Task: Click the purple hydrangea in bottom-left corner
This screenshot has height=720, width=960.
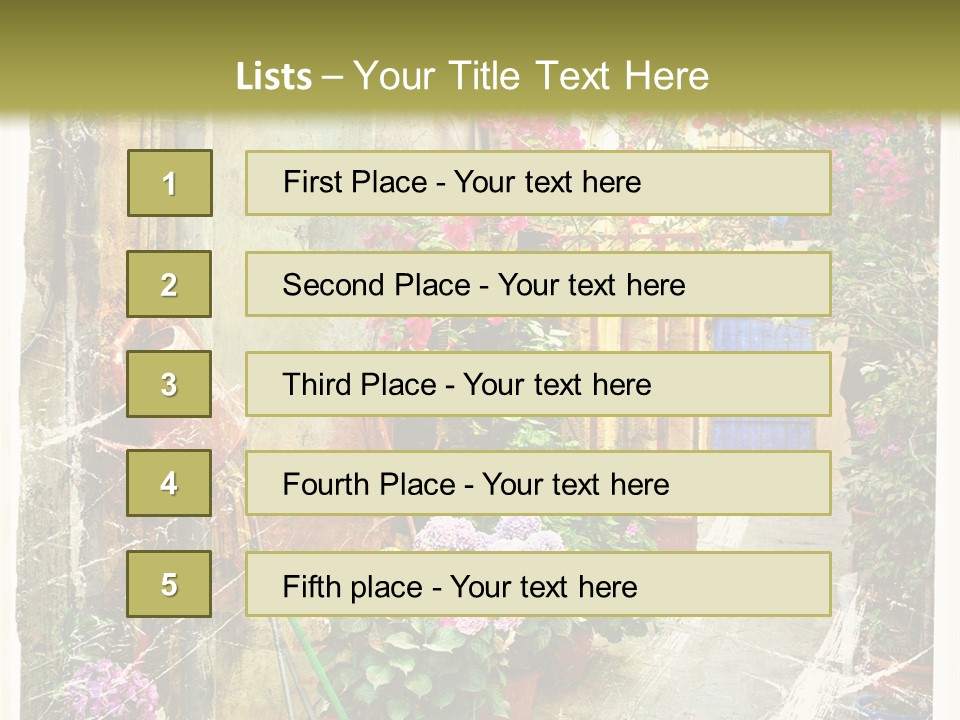Action: 110,691
